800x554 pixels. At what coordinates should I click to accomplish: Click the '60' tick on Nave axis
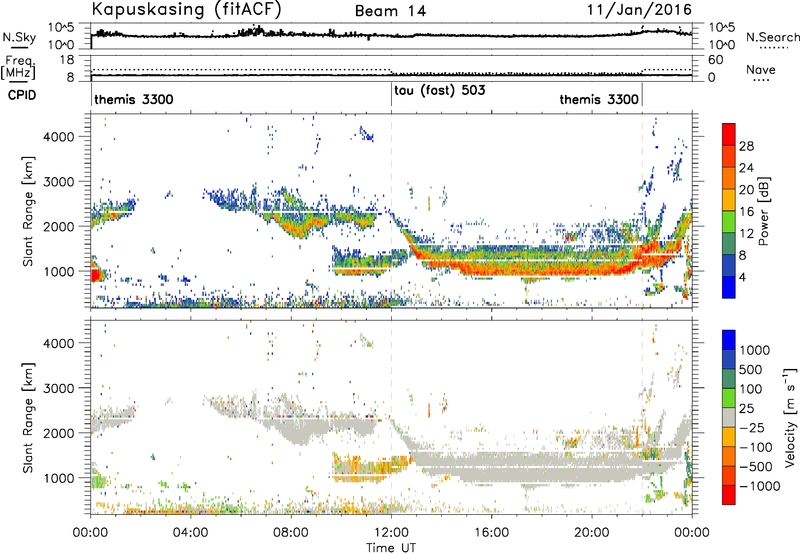point(716,60)
